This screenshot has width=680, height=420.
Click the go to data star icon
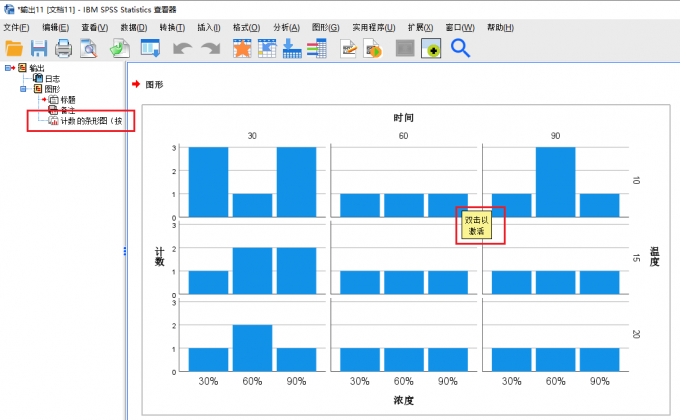[242, 48]
